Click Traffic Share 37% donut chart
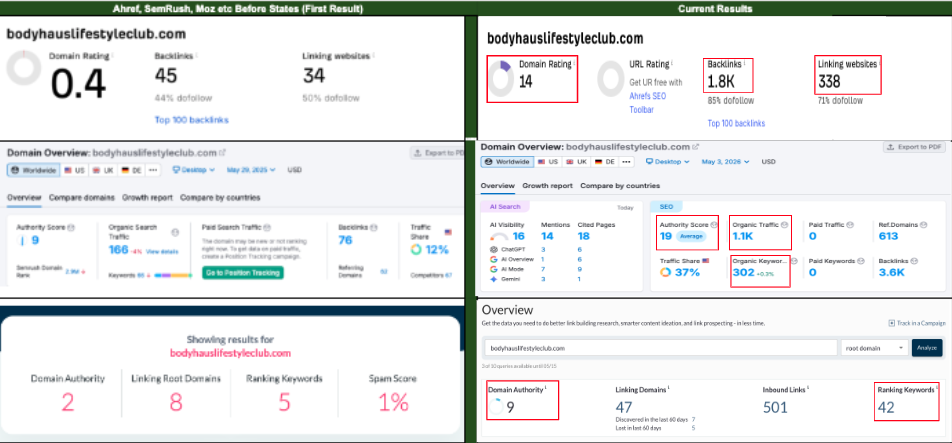This screenshot has width=952, height=443. tap(665, 272)
